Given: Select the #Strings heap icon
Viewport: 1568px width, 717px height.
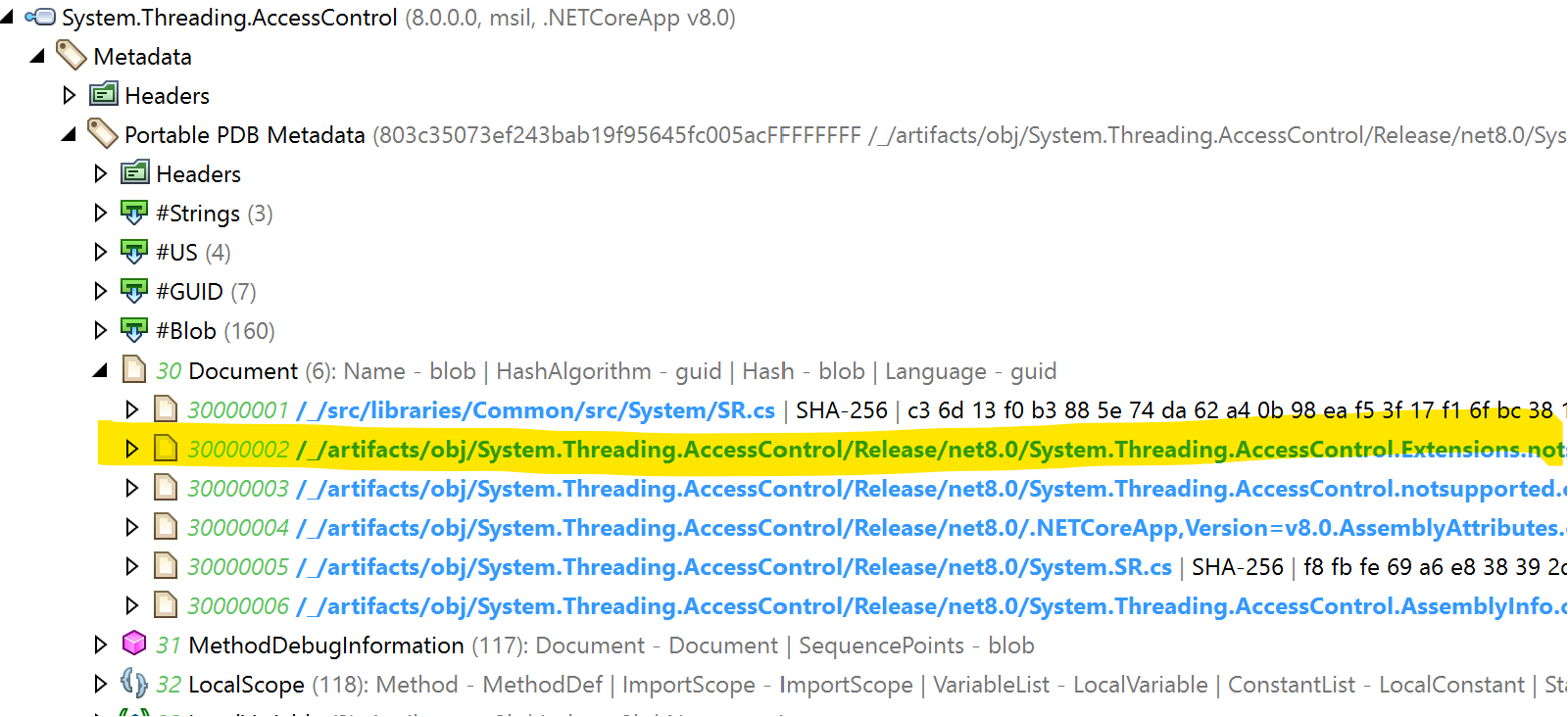Looking at the screenshot, I should click(x=134, y=213).
